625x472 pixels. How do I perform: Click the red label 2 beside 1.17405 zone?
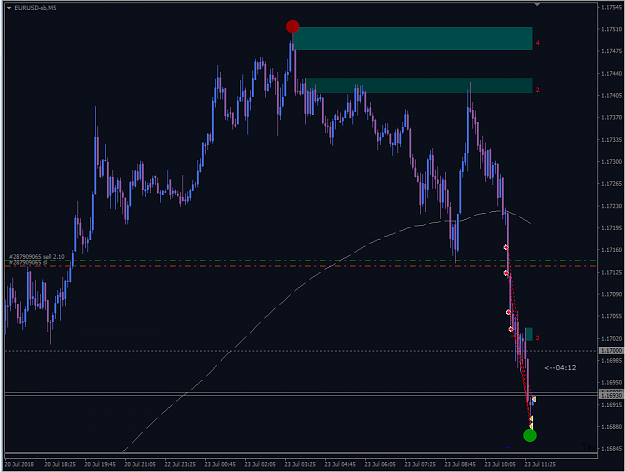click(x=537, y=90)
